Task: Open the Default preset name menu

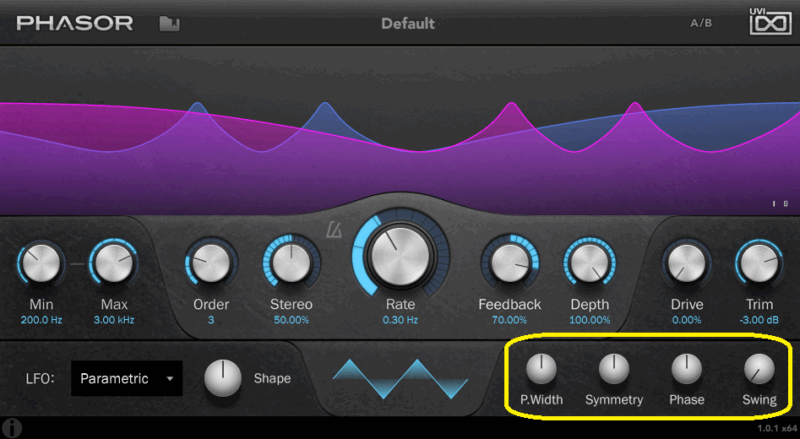Action: (x=408, y=23)
